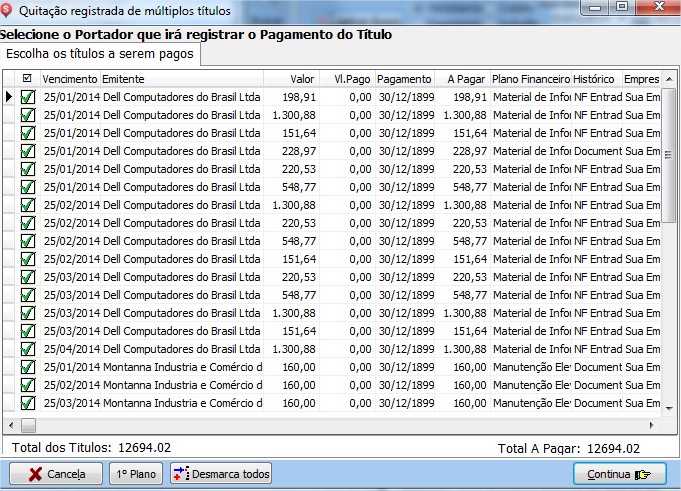Uncheck the Dell row with value 198,91

click(x=27, y=97)
